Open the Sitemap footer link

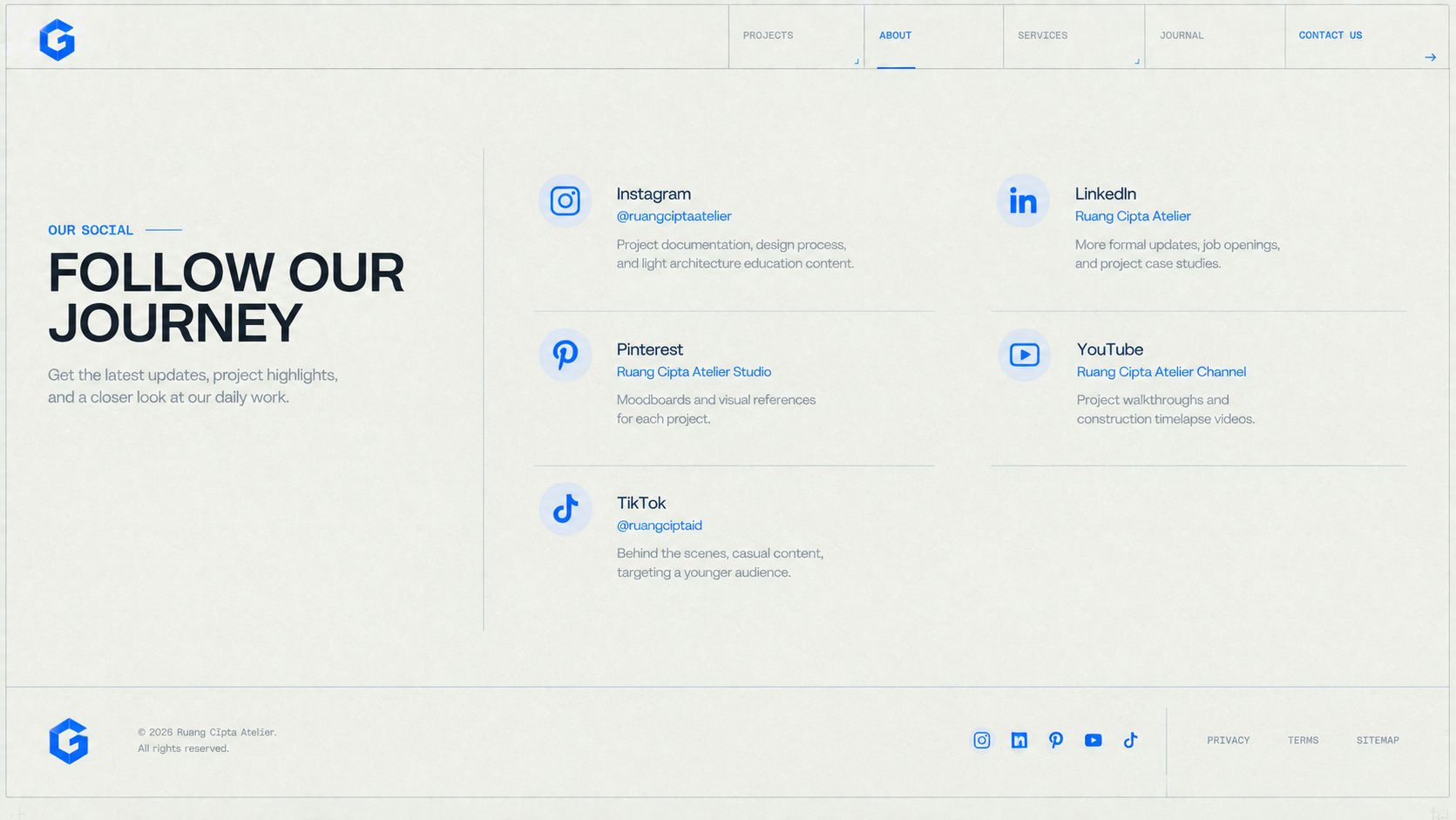tap(1377, 741)
